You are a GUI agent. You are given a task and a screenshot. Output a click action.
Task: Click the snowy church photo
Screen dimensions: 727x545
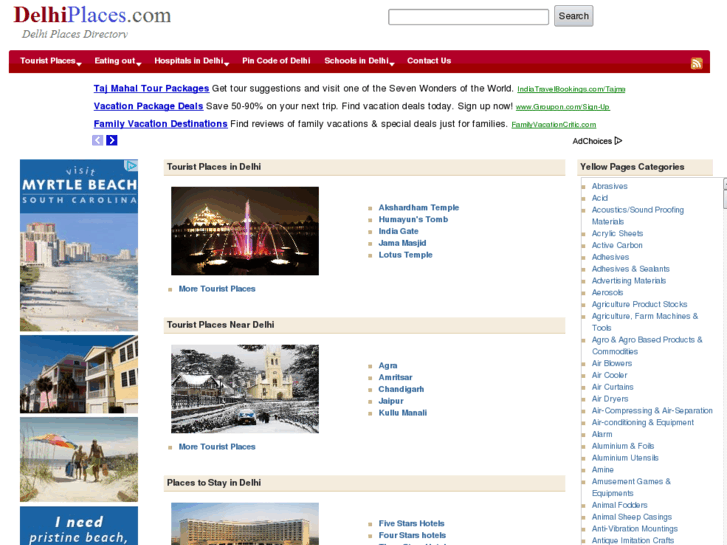[x=245, y=389]
